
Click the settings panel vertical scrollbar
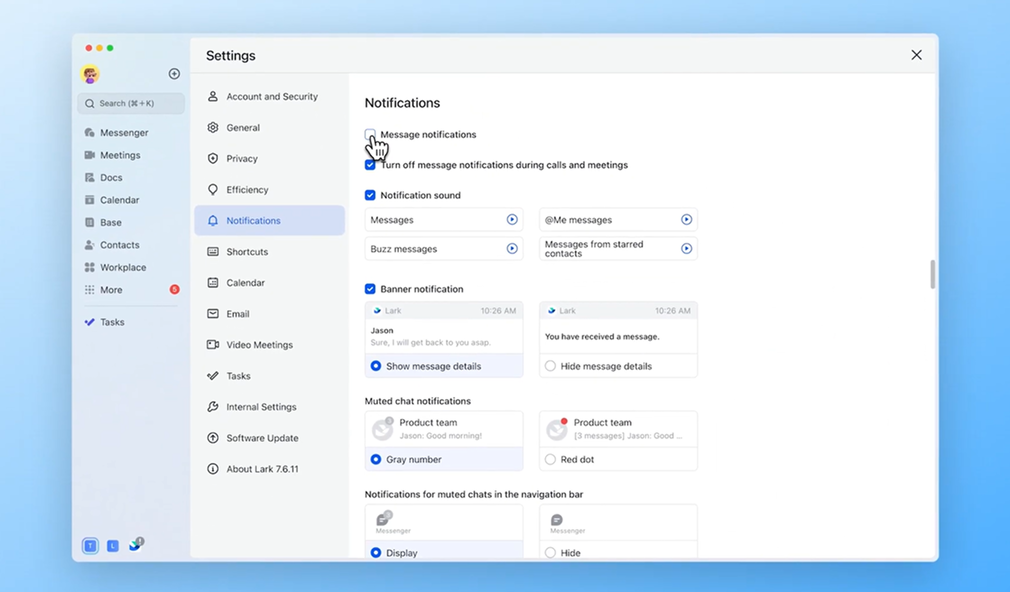[x=932, y=274]
